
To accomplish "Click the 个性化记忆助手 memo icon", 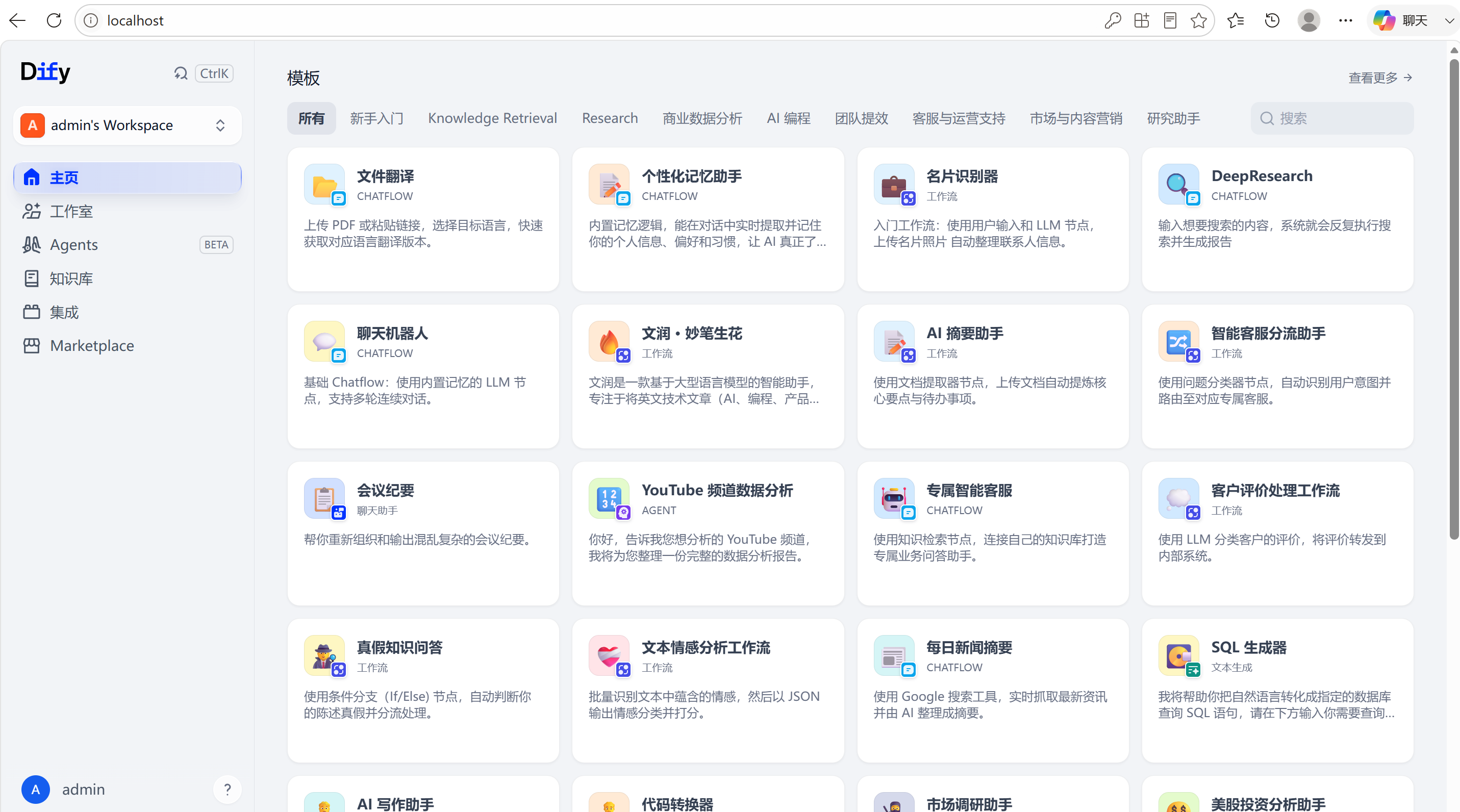I will click(x=609, y=184).
